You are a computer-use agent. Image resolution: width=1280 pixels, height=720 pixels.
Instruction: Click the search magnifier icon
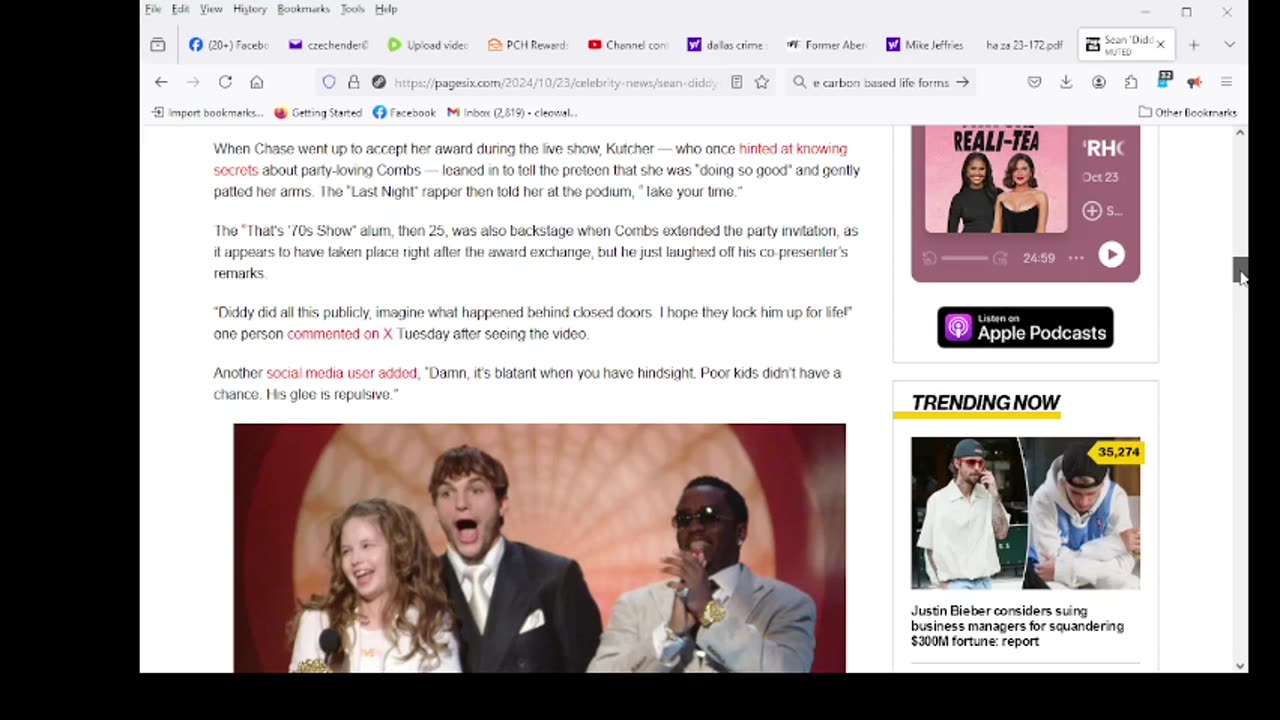tap(799, 82)
